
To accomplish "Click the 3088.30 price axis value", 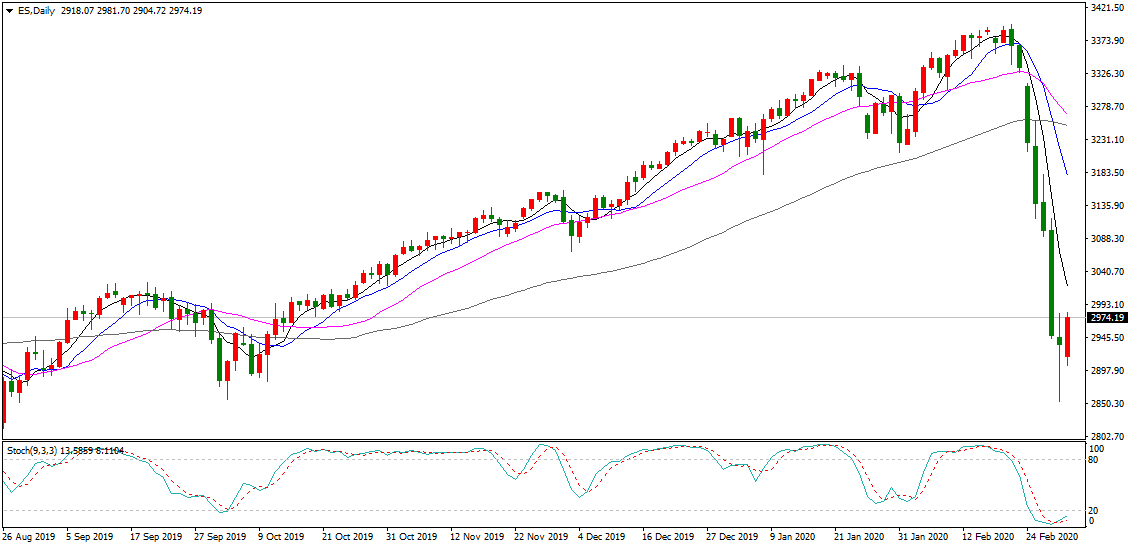I will pyautogui.click(x=1106, y=239).
